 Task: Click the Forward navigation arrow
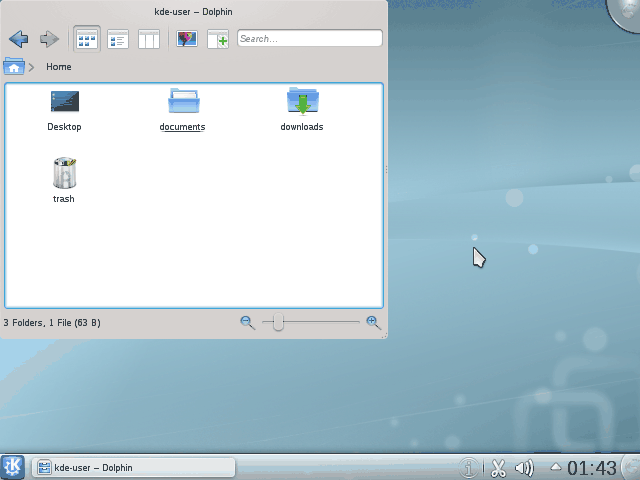point(49,39)
